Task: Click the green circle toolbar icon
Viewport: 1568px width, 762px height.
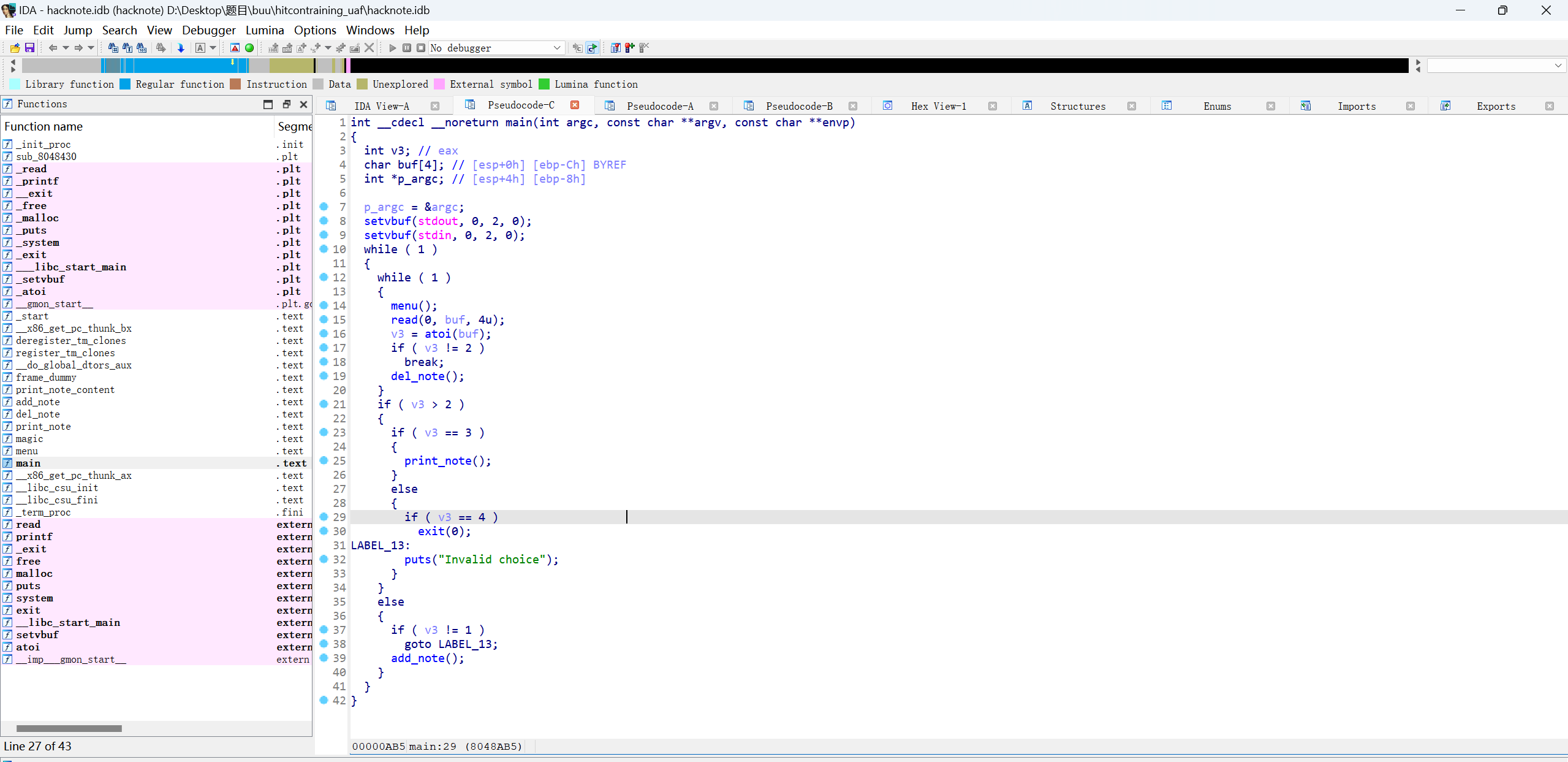Action: click(x=249, y=48)
